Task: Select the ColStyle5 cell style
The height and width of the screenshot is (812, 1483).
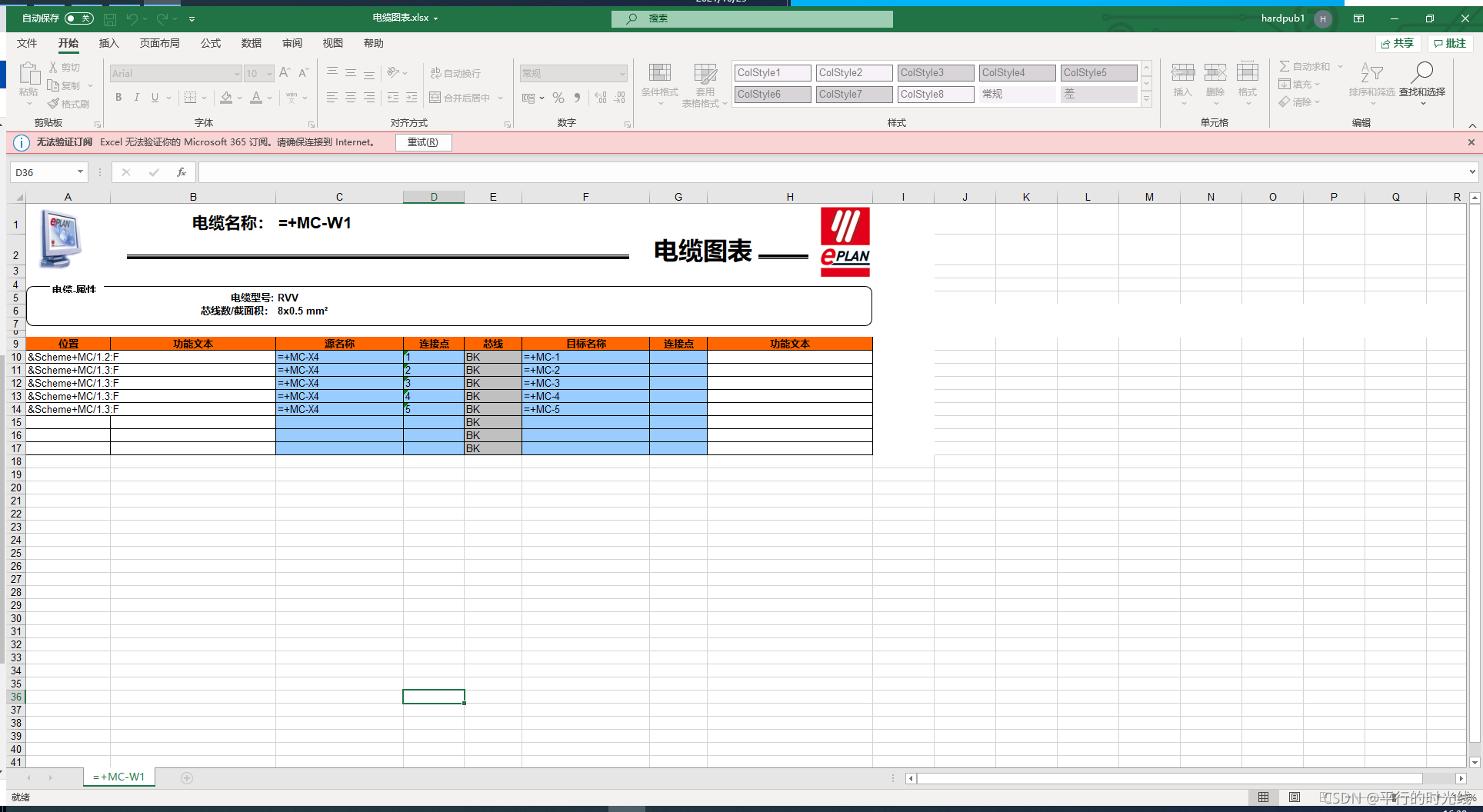Action: pos(1099,72)
